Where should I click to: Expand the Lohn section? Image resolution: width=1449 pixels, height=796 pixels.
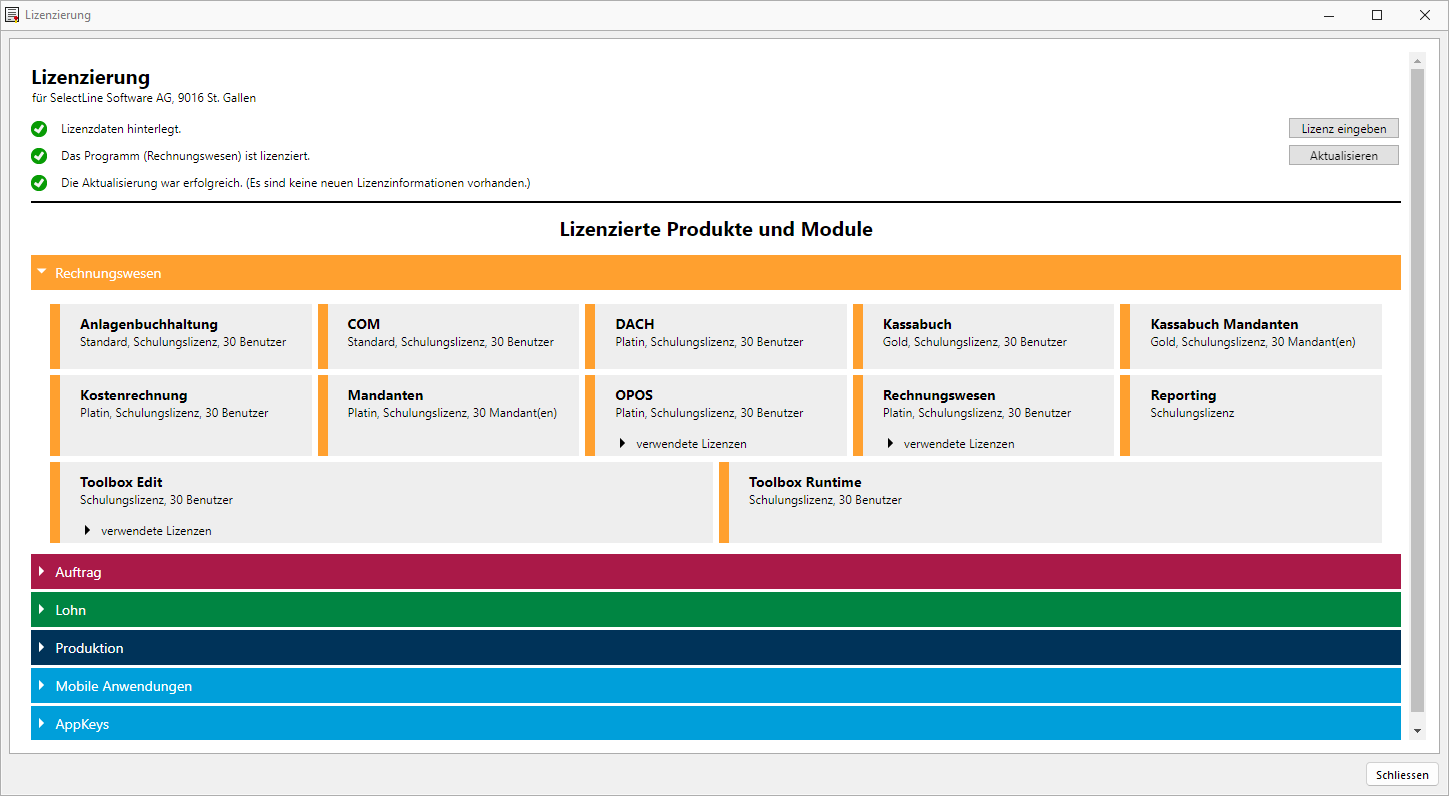point(716,610)
